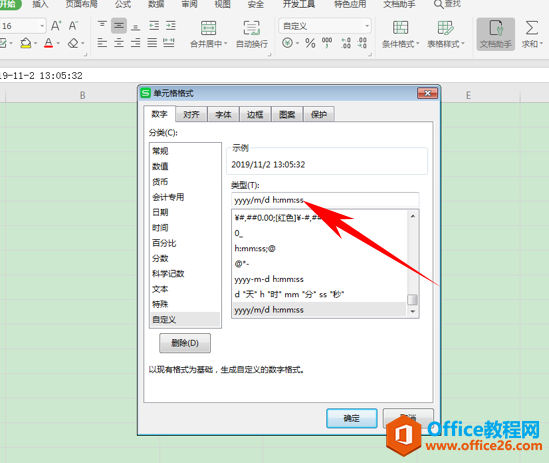Select column B header
The width and height of the screenshot is (549, 463).
(x=82, y=95)
